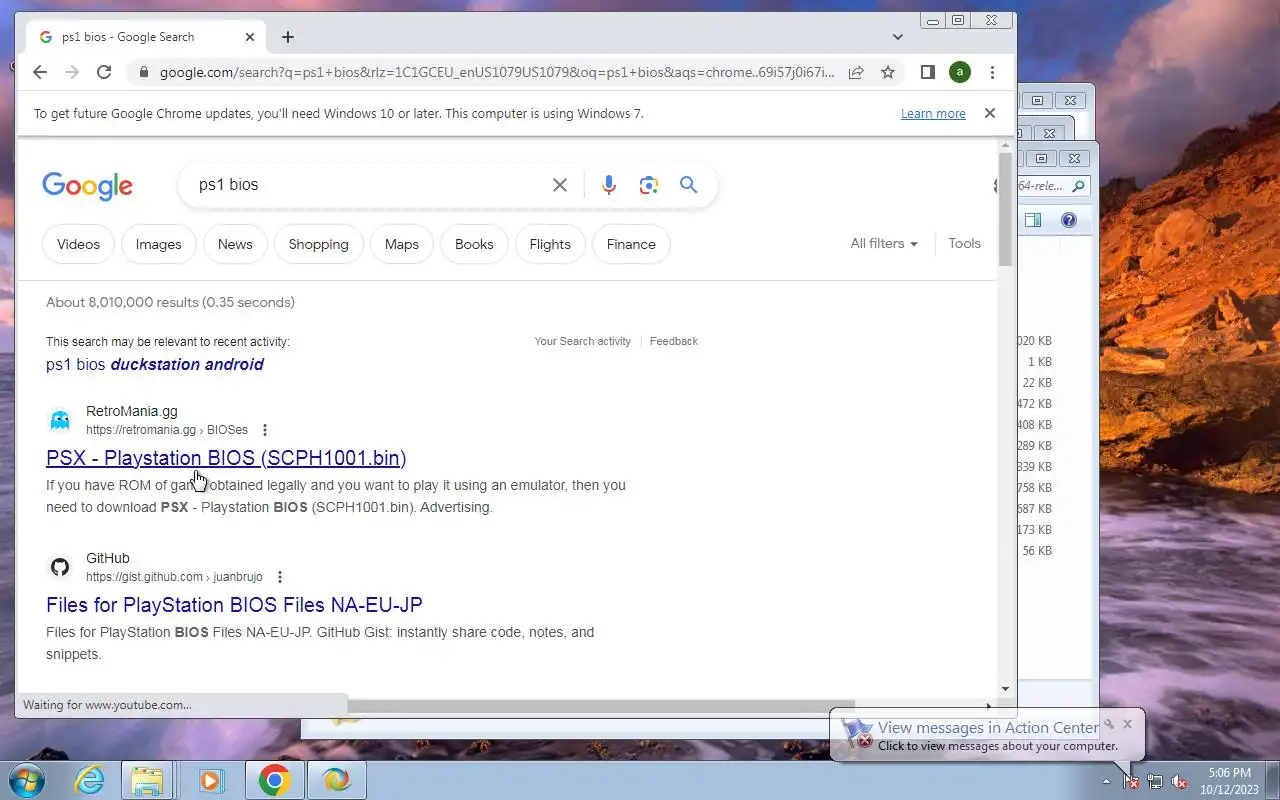Close the Action Center balloon
This screenshot has height=800, width=1280.
(1127, 723)
